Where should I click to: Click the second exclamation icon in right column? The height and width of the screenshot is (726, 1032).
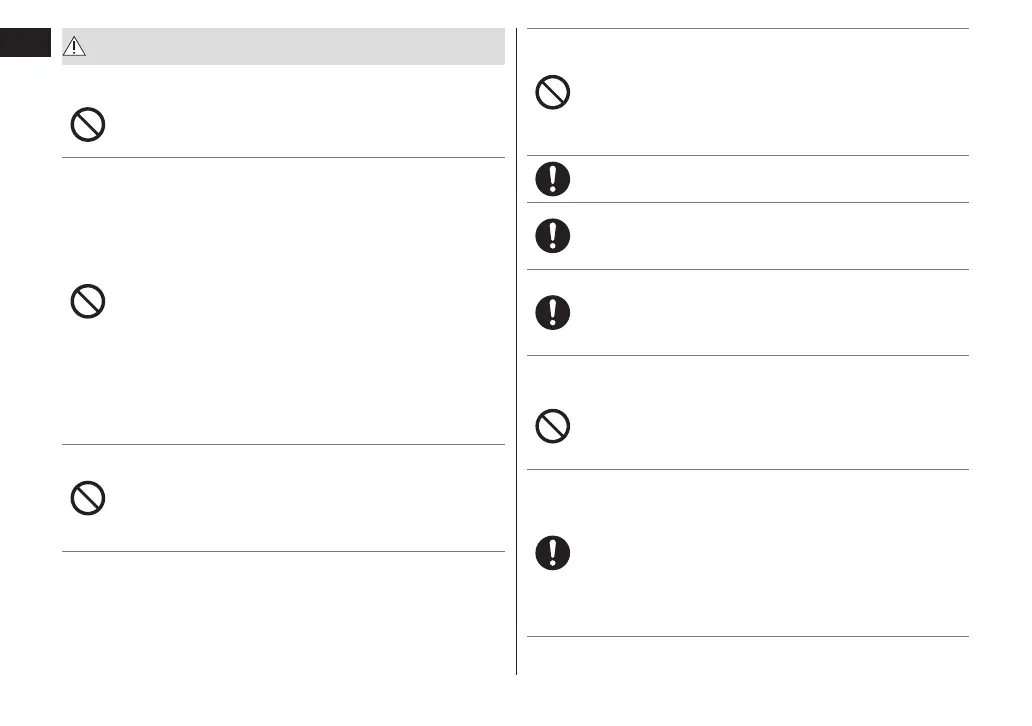(553, 235)
